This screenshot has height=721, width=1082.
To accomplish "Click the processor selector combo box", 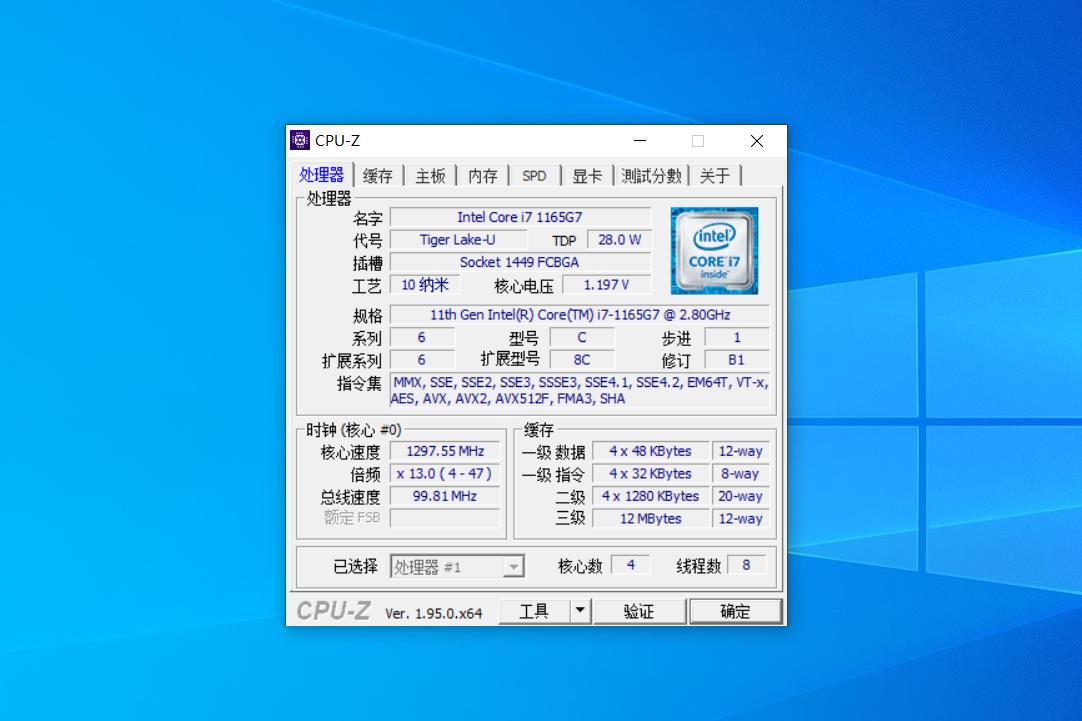I will (x=455, y=565).
